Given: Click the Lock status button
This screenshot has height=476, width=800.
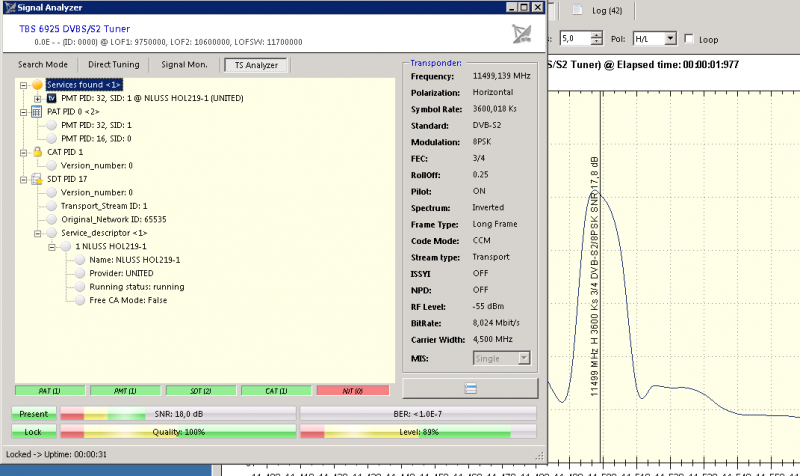Looking at the screenshot, I should point(34,431).
